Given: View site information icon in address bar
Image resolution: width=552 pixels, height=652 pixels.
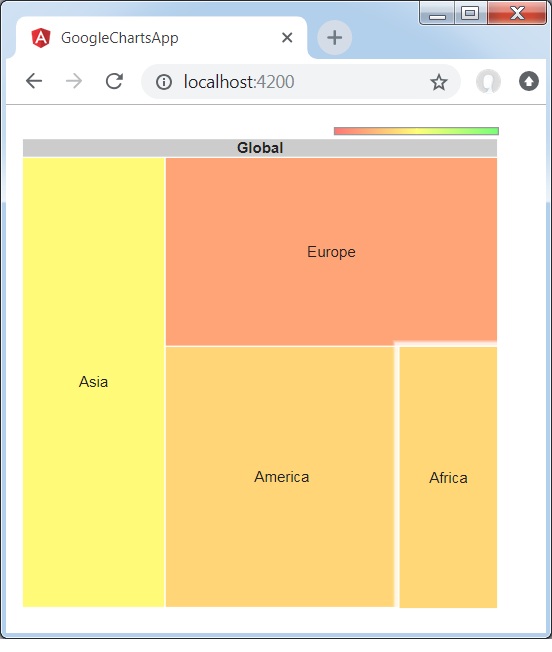Looking at the screenshot, I should point(164,82).
